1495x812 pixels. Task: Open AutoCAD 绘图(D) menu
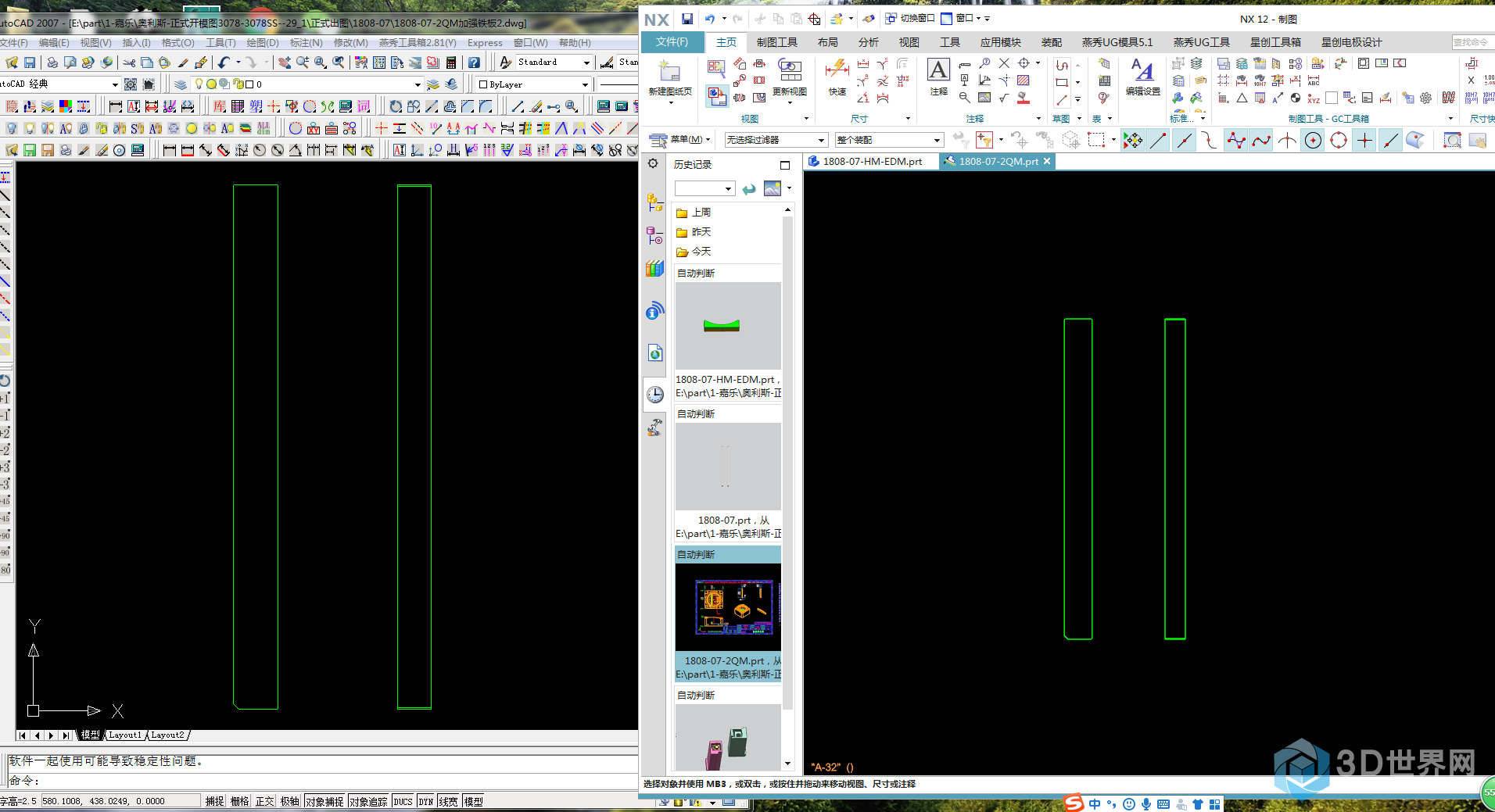(x=262, y=43)
